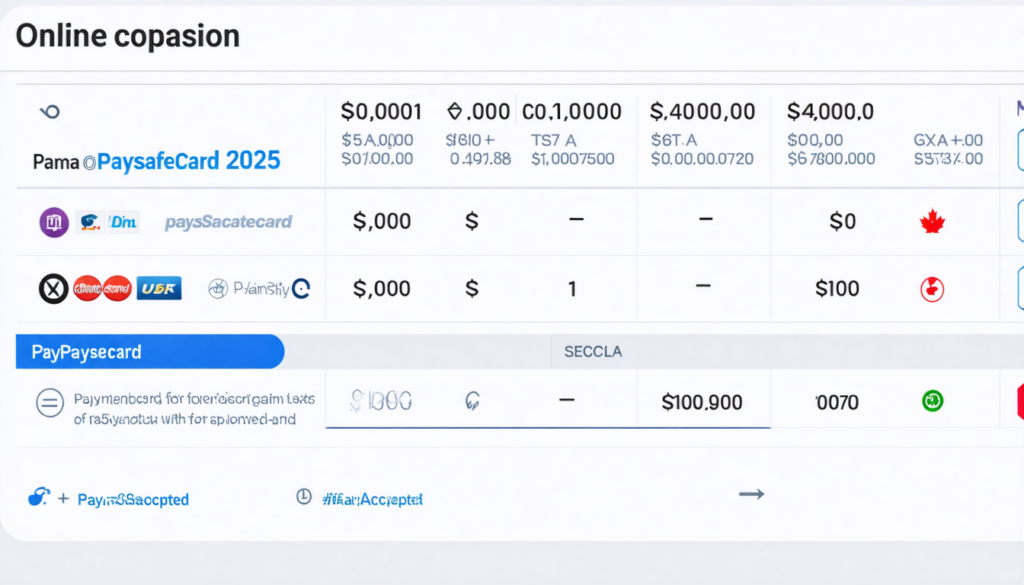Switch to the PayPaysecard tab

pos(150,352)
